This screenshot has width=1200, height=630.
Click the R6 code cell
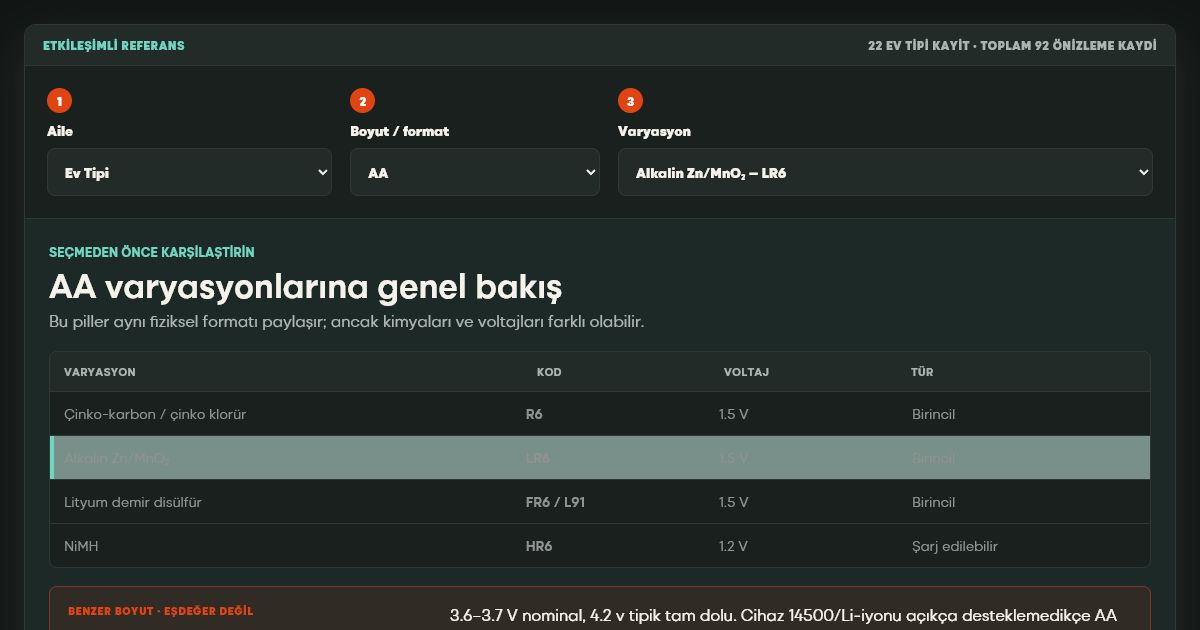pyautogui.click(x=534, y=414)
